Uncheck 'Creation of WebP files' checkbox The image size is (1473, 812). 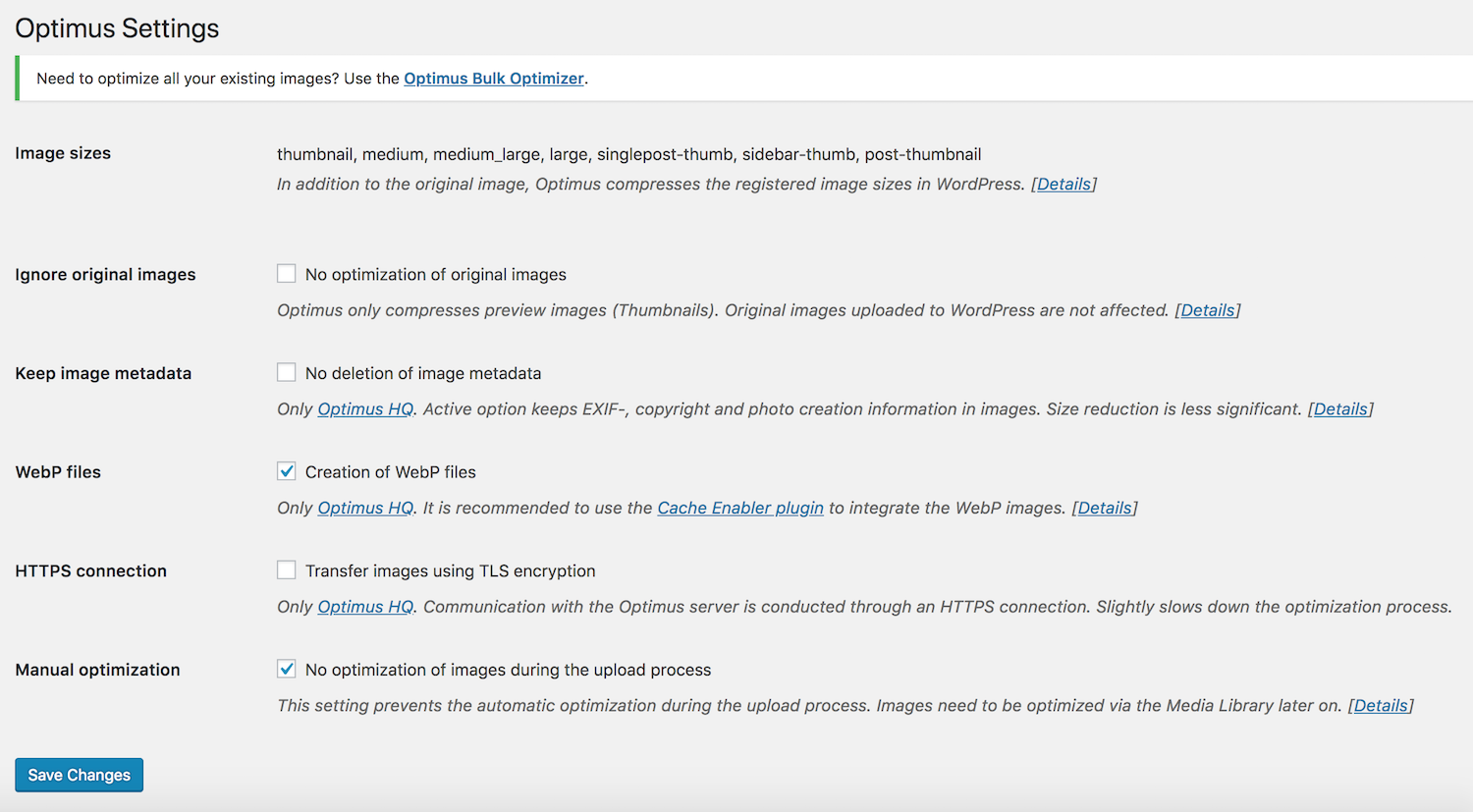(x=286, y=471)
